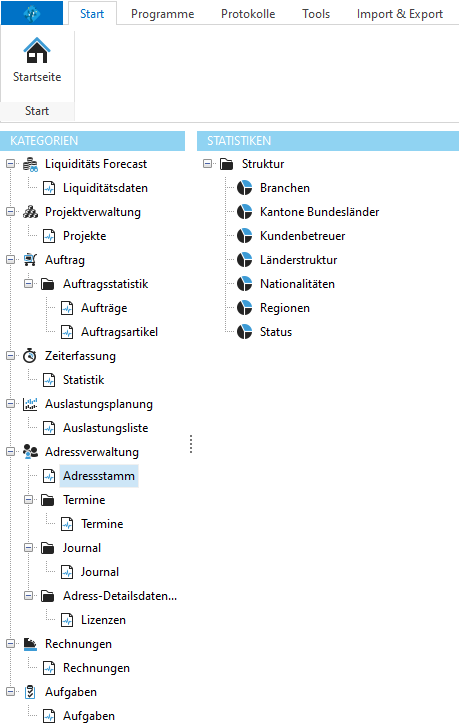
Task: Select the Adressstamm tree entry
Action: coord(99,476)
